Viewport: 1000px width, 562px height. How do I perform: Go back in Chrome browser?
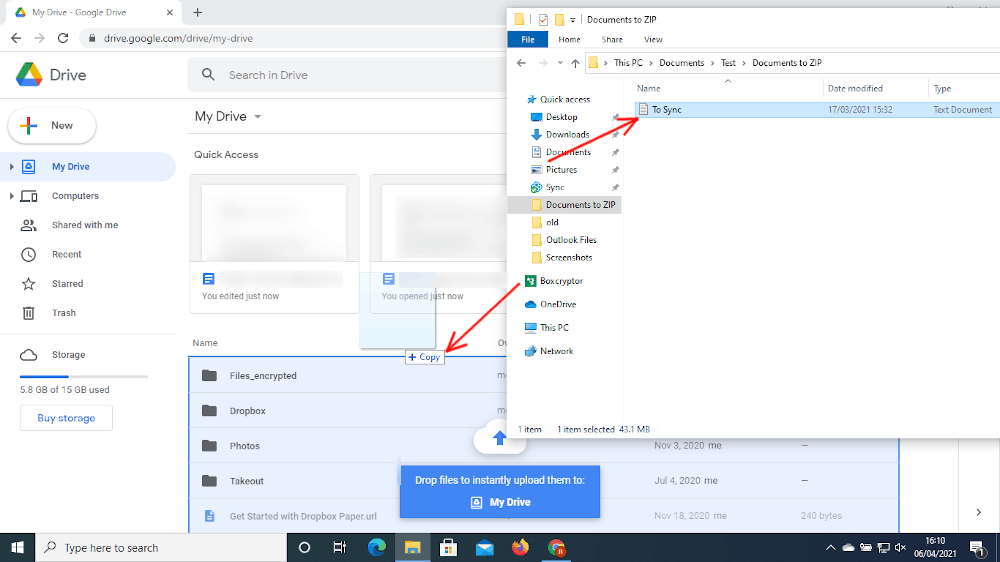coord(16,38)
